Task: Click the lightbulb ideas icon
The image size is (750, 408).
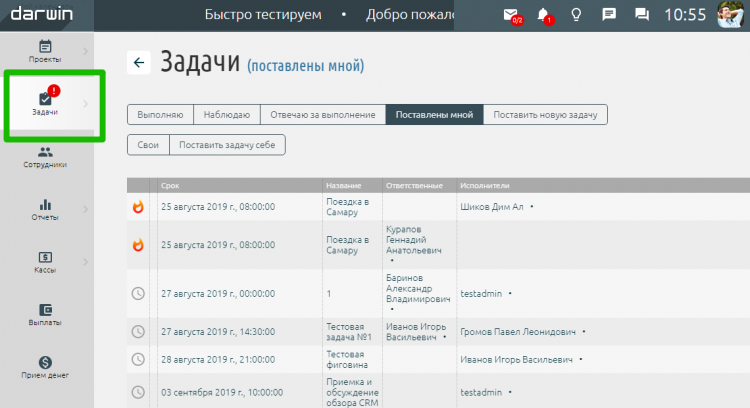Action: (576, 15)
